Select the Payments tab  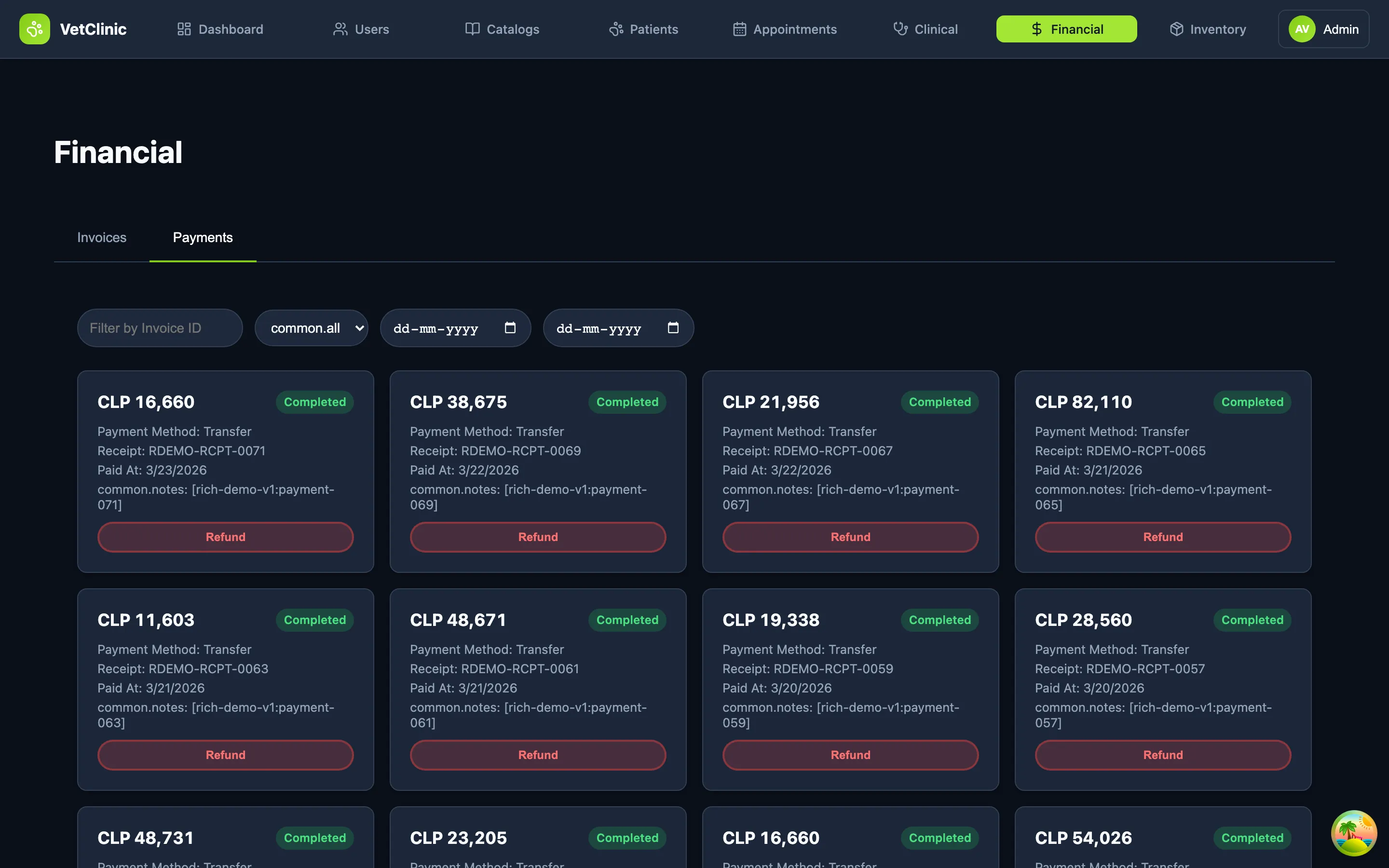[x=203, y=238]
